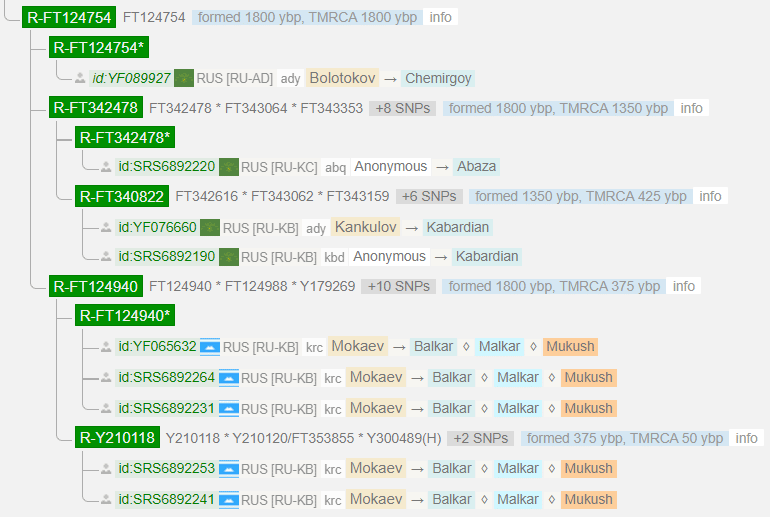This screenshot has height=517, width=770.
Task: Select the top R-FT124754 haplogroup node
Action: [69, 17]
